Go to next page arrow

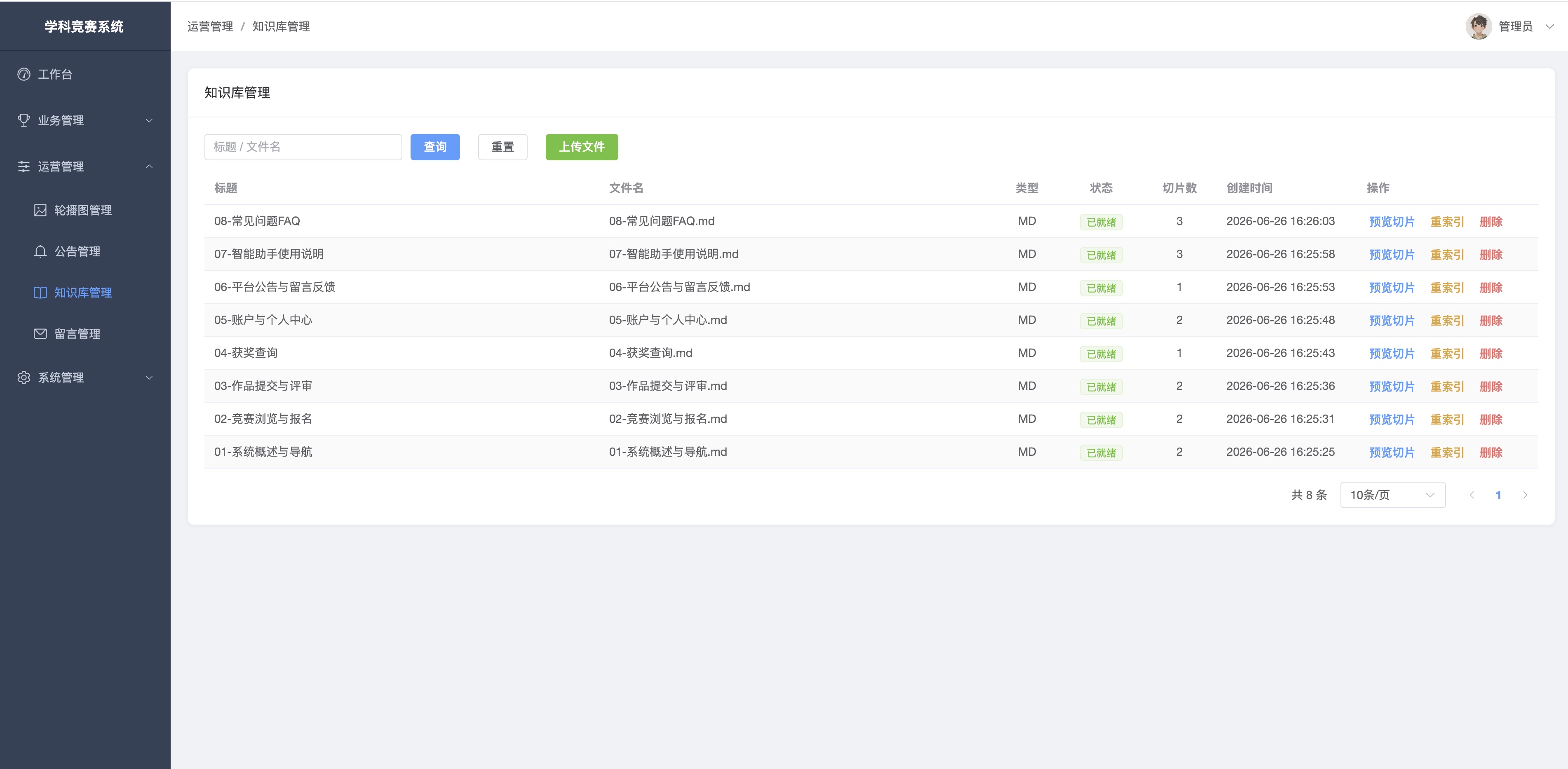[x=1525, y=495]
